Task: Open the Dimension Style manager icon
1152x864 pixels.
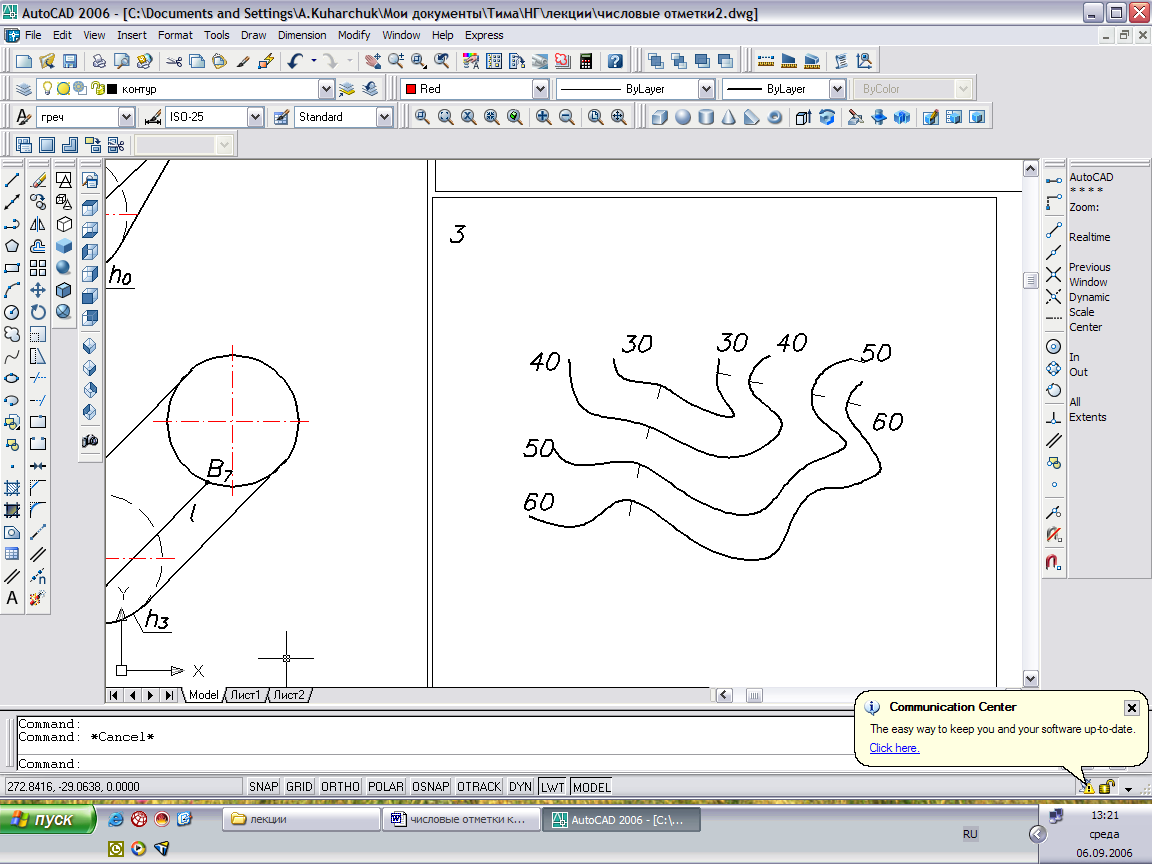Action: pyautogui.click(x=153, y=117)
